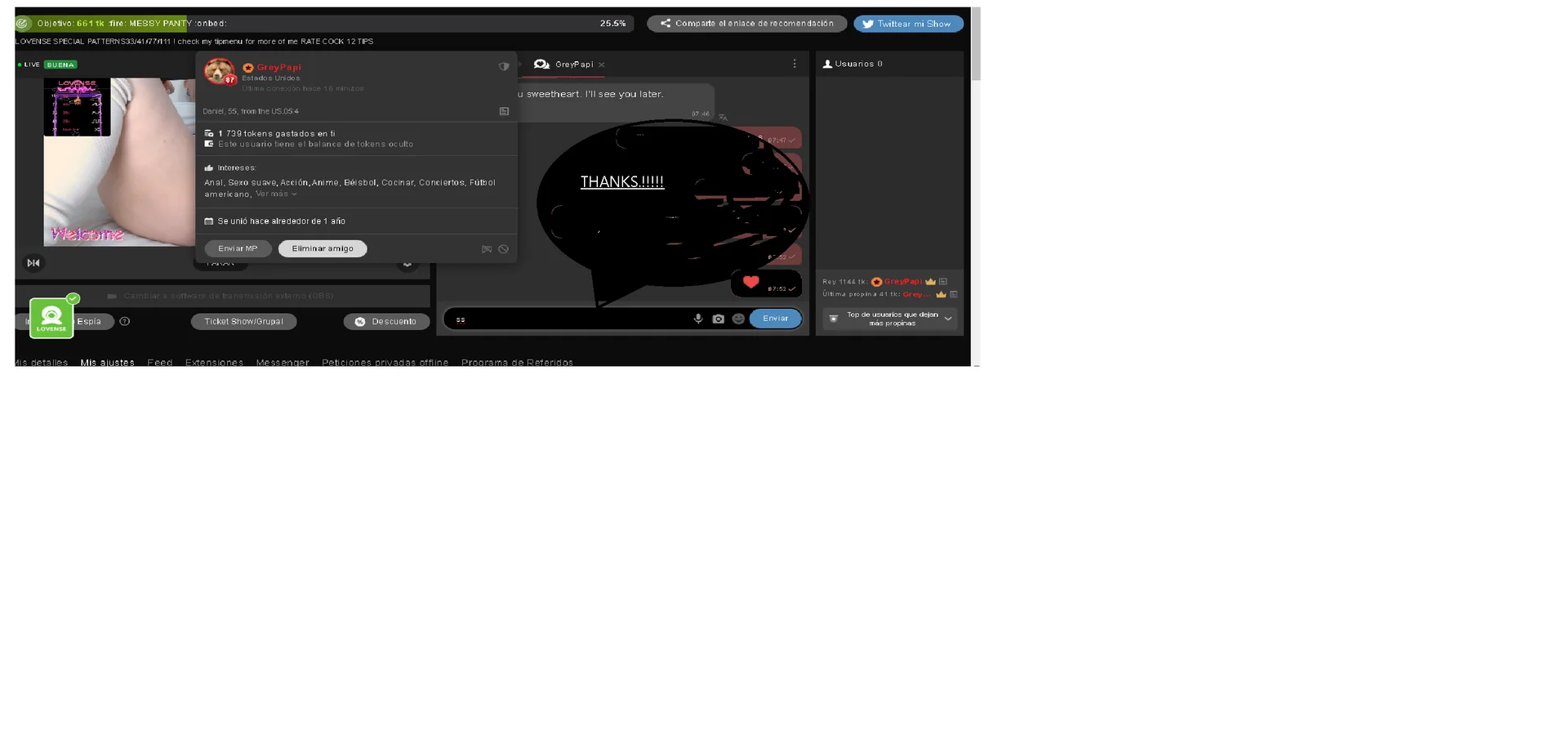Close the GreyPapi chat tab
This screenshot has width=1568, height=750.
(x=602, y=65)
